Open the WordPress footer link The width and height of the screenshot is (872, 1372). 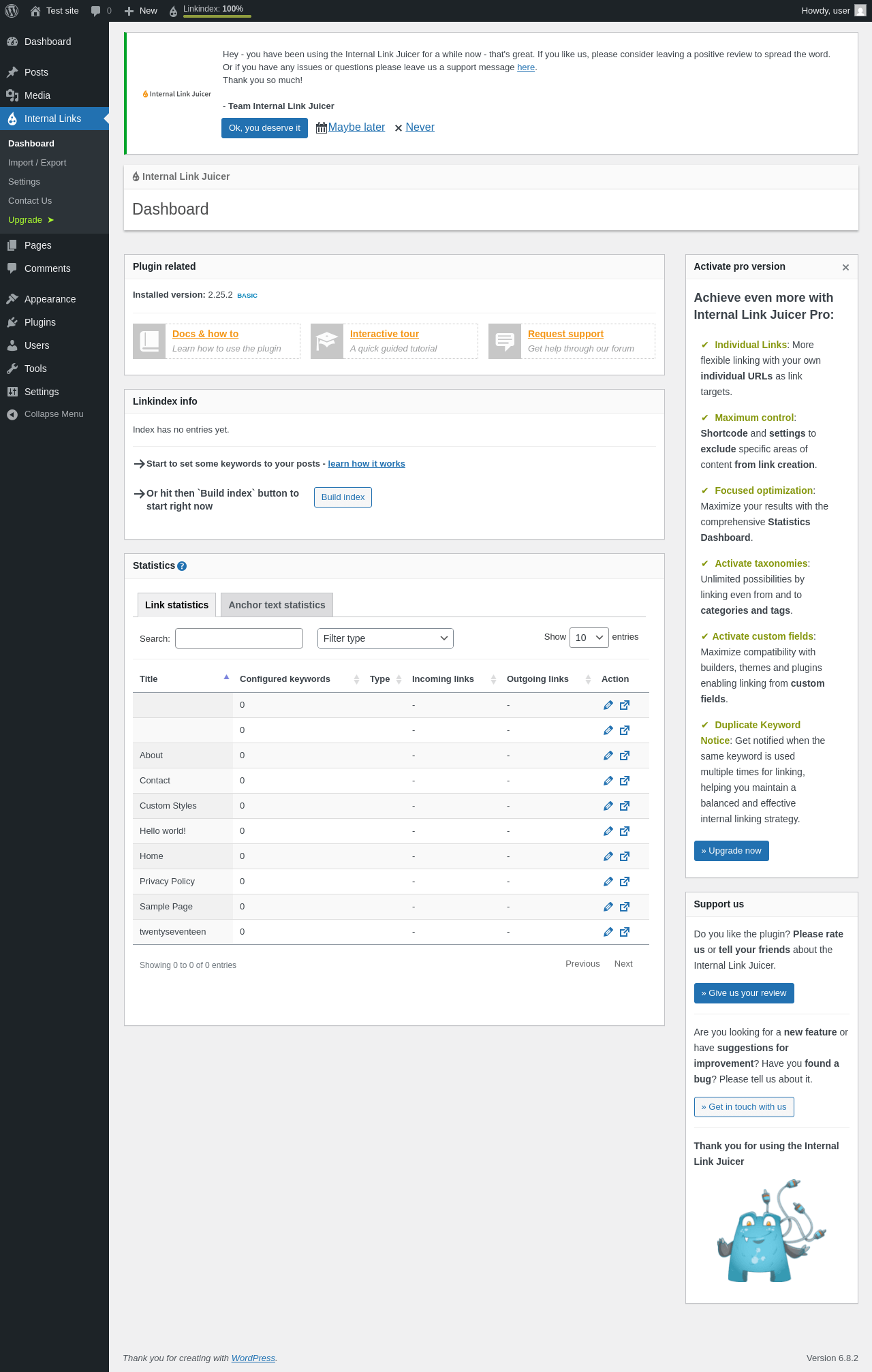[x=253, y=1358]
